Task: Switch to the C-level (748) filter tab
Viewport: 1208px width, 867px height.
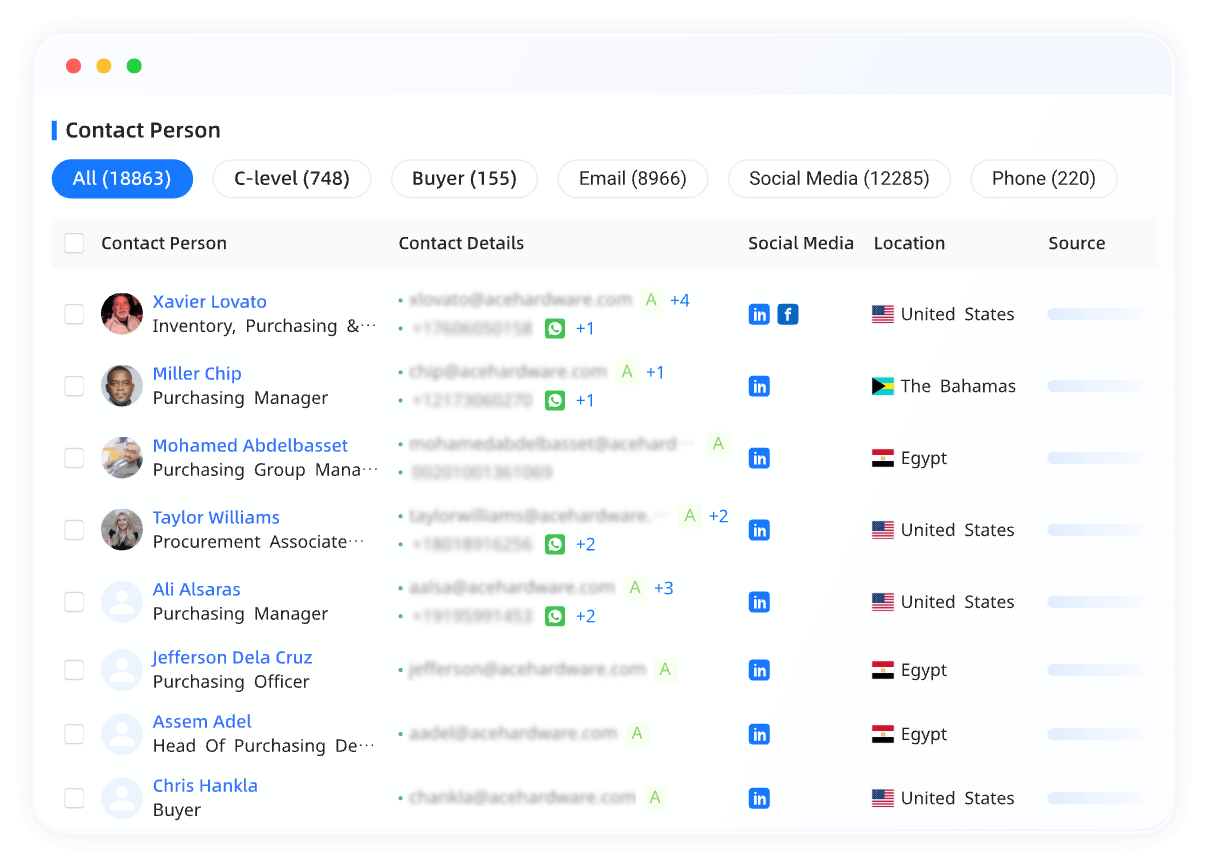Action: point(292,179)
